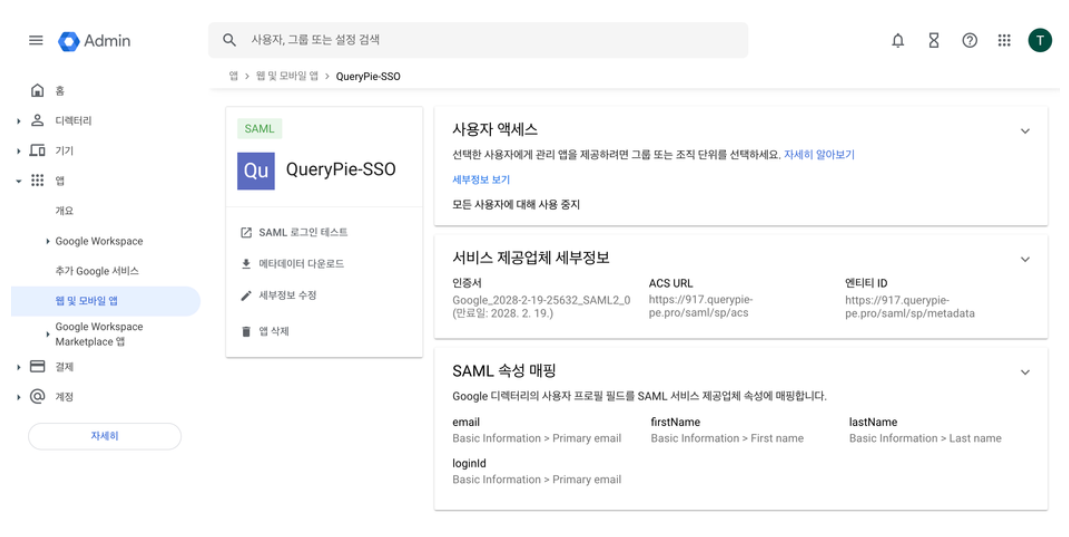Viewport: 1069px width, 537px height.
Task: Click the green SAML badge
Action: (259, 129)
